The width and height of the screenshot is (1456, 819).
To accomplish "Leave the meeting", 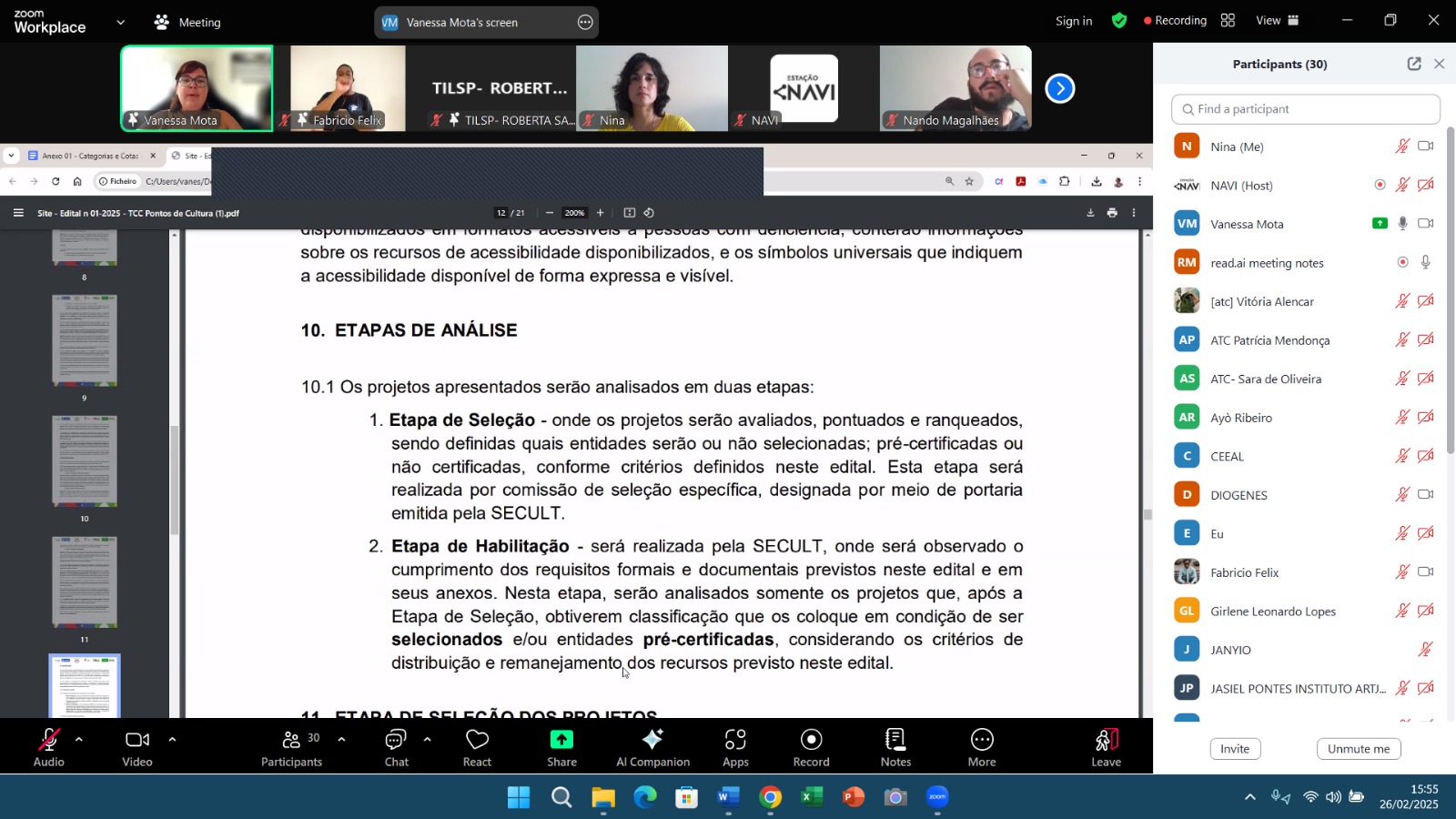I will click(1106, 747).
